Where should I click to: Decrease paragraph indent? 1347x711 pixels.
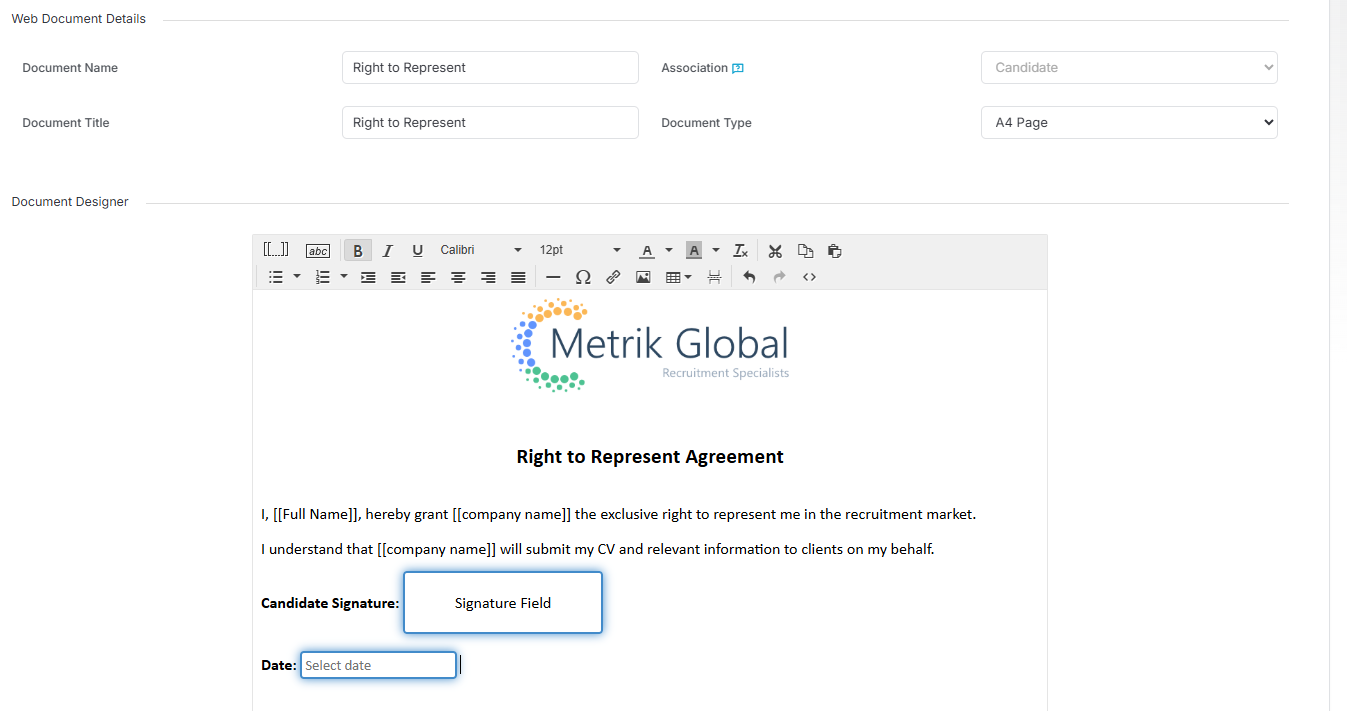(x=398, y=277)
